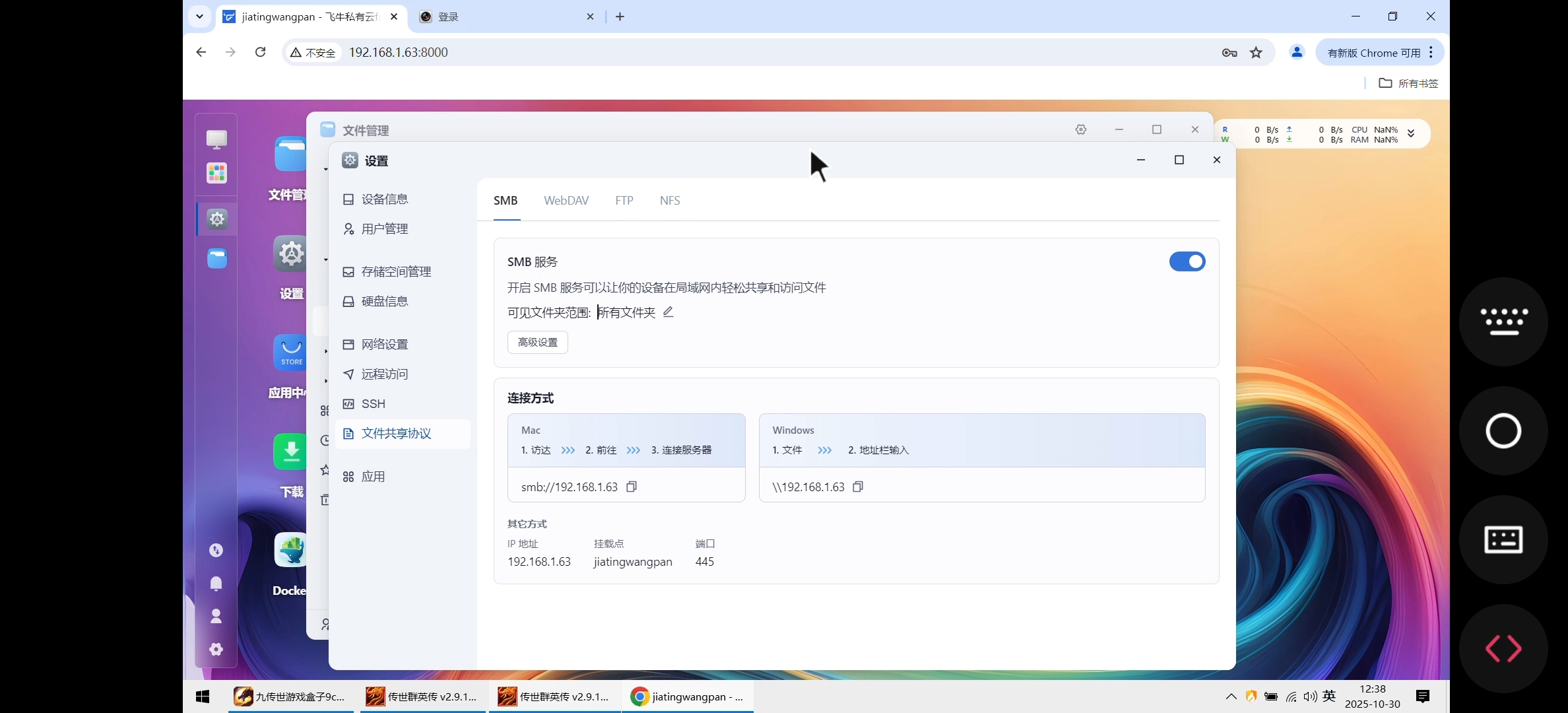The height and width of the screenshot is (713, 1568).
Task: Click settings gear in 文件管理 title bar
Action: (1080, 129)
